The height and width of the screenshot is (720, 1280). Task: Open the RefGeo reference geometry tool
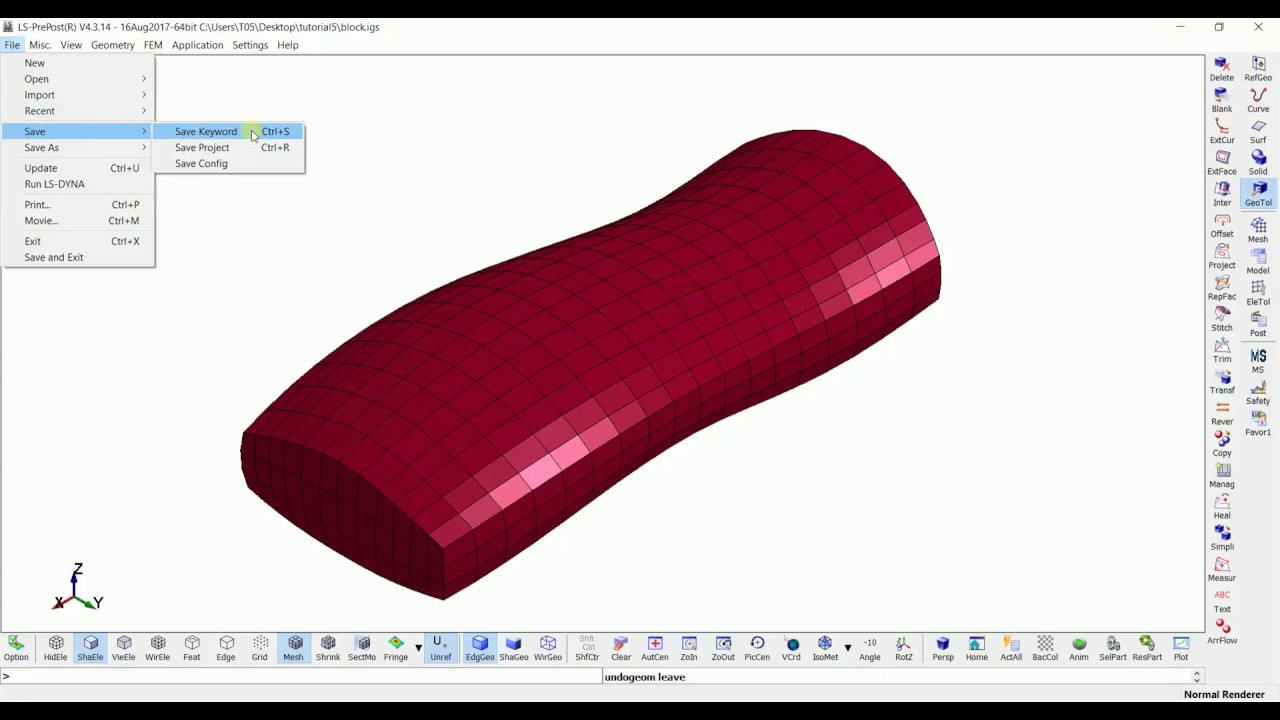click(1258, 68)
